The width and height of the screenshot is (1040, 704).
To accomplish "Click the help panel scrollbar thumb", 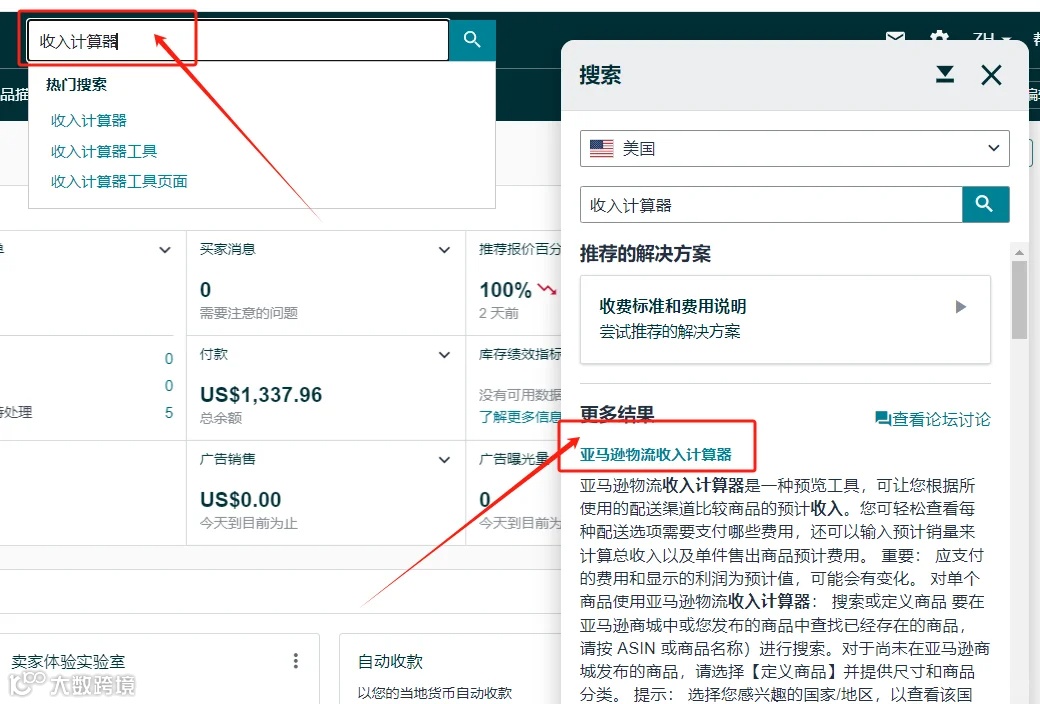I will [1019, 300].
